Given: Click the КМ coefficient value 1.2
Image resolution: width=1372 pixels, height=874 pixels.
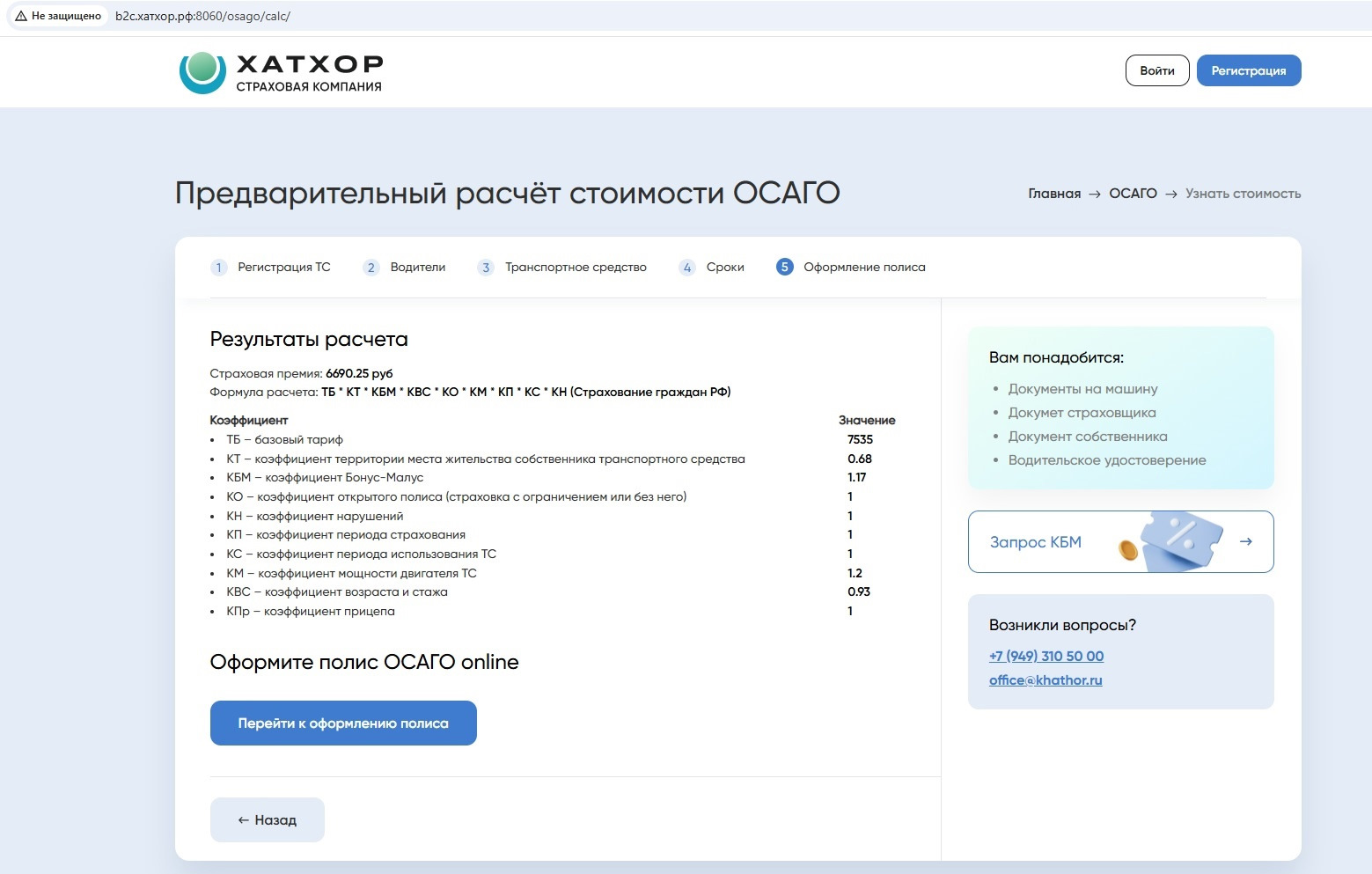Looking at the screenshot, I should pos(855,574).
